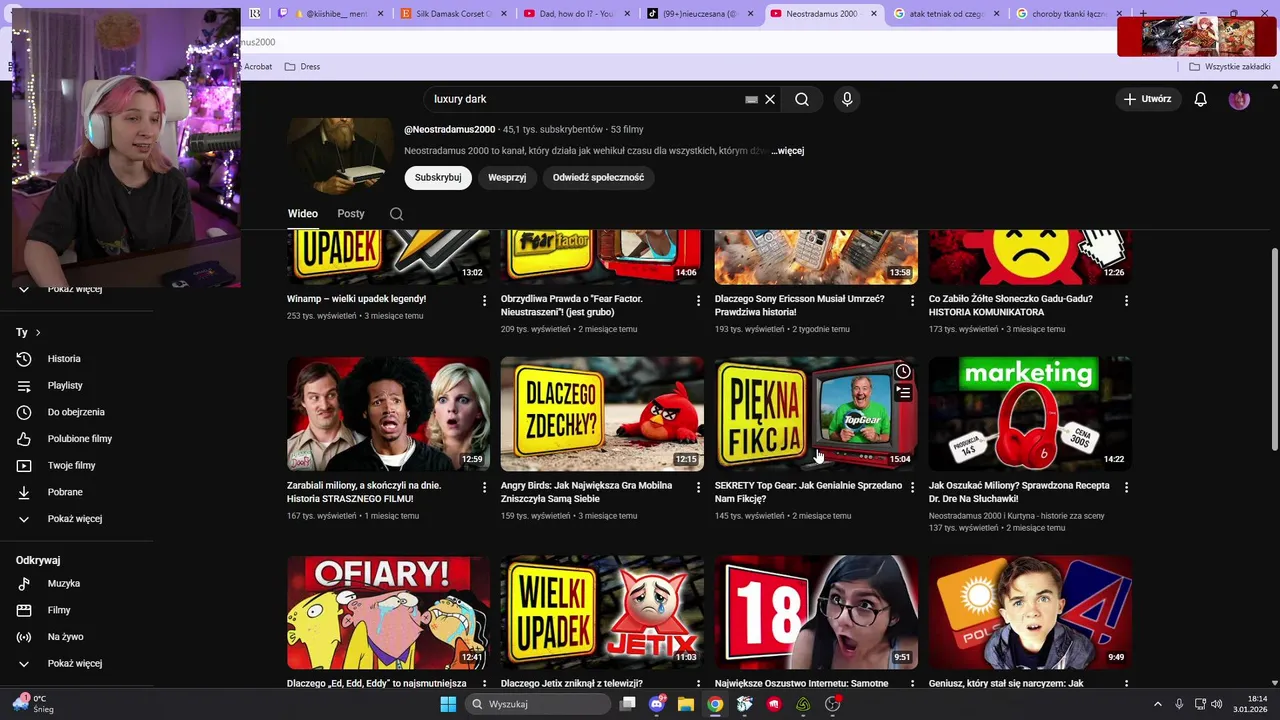Image resolution: width=1280 pixels, height=720 pixels.
Task: Open File Explorer from the taskbar
Action: (686, 704)
